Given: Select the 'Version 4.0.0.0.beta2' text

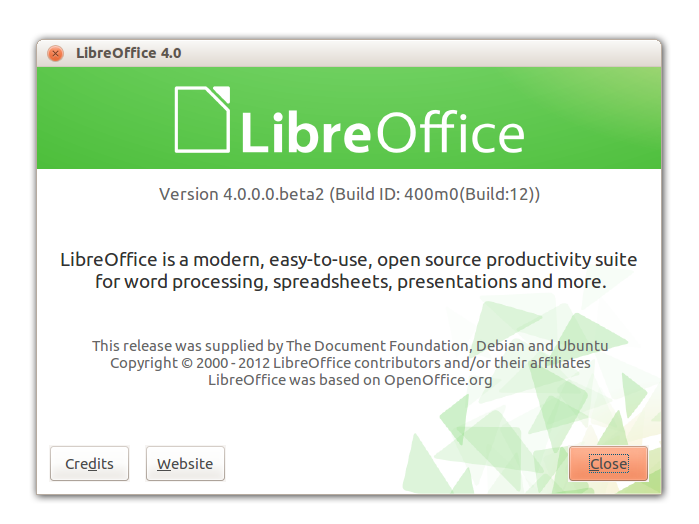Looking at the screenshot, I should coord(241,194).
